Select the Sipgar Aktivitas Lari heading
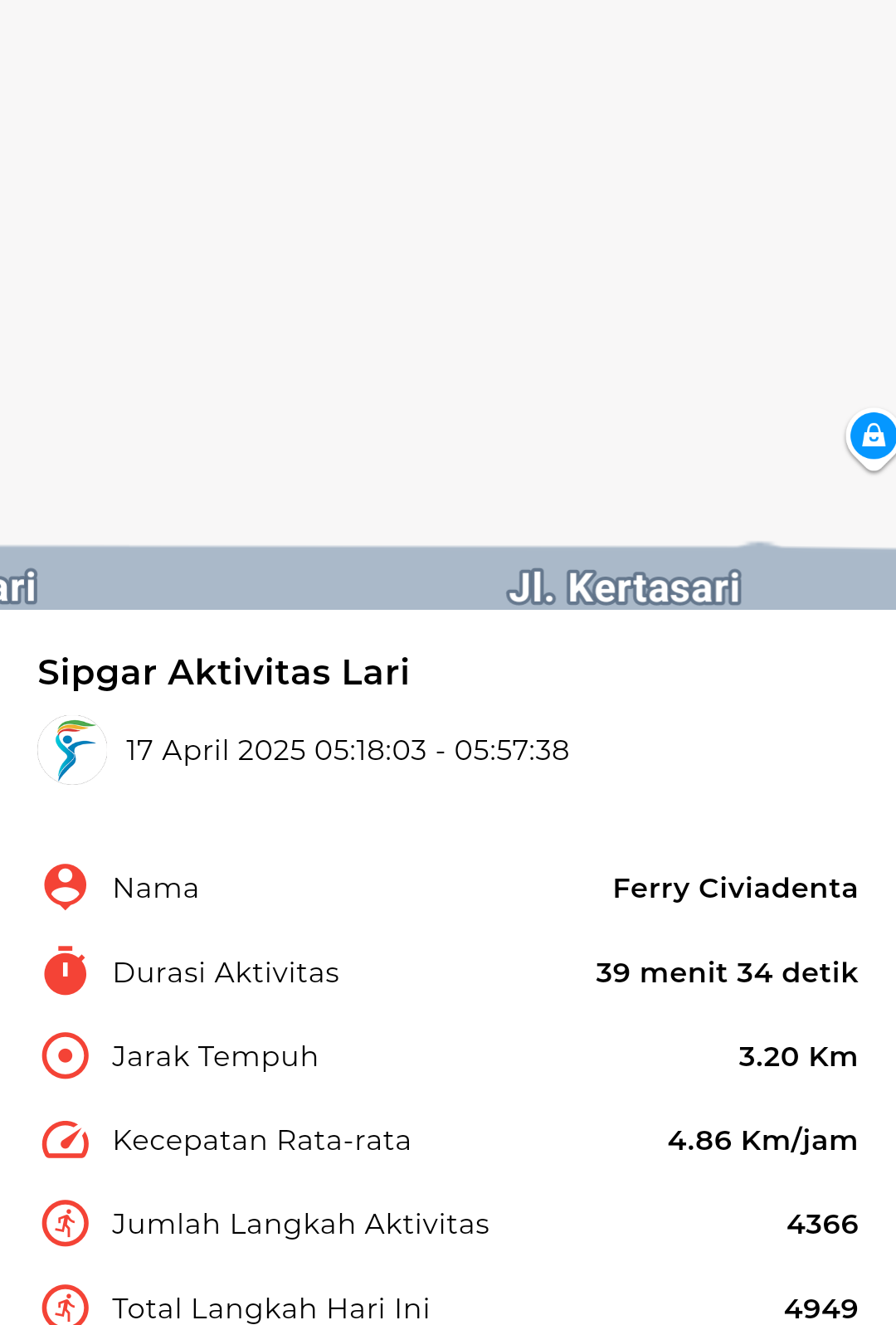 [x=224, y=672]
